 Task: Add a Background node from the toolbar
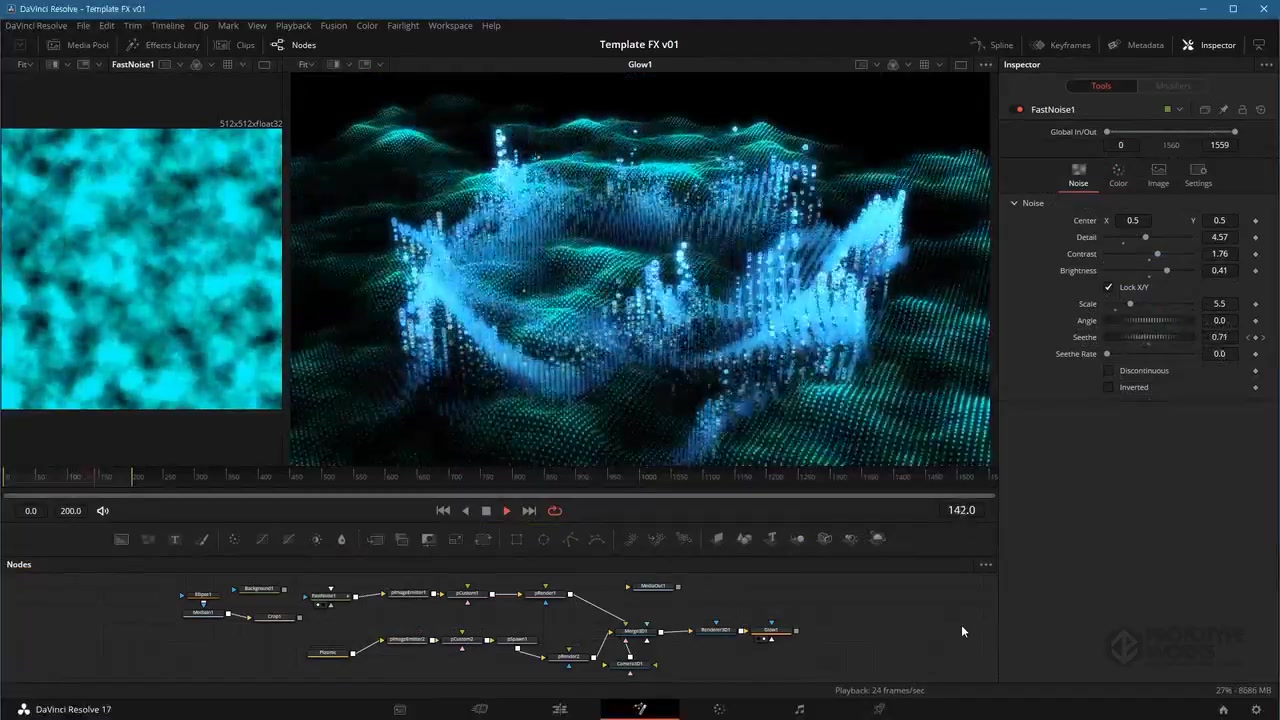[121, 539]
